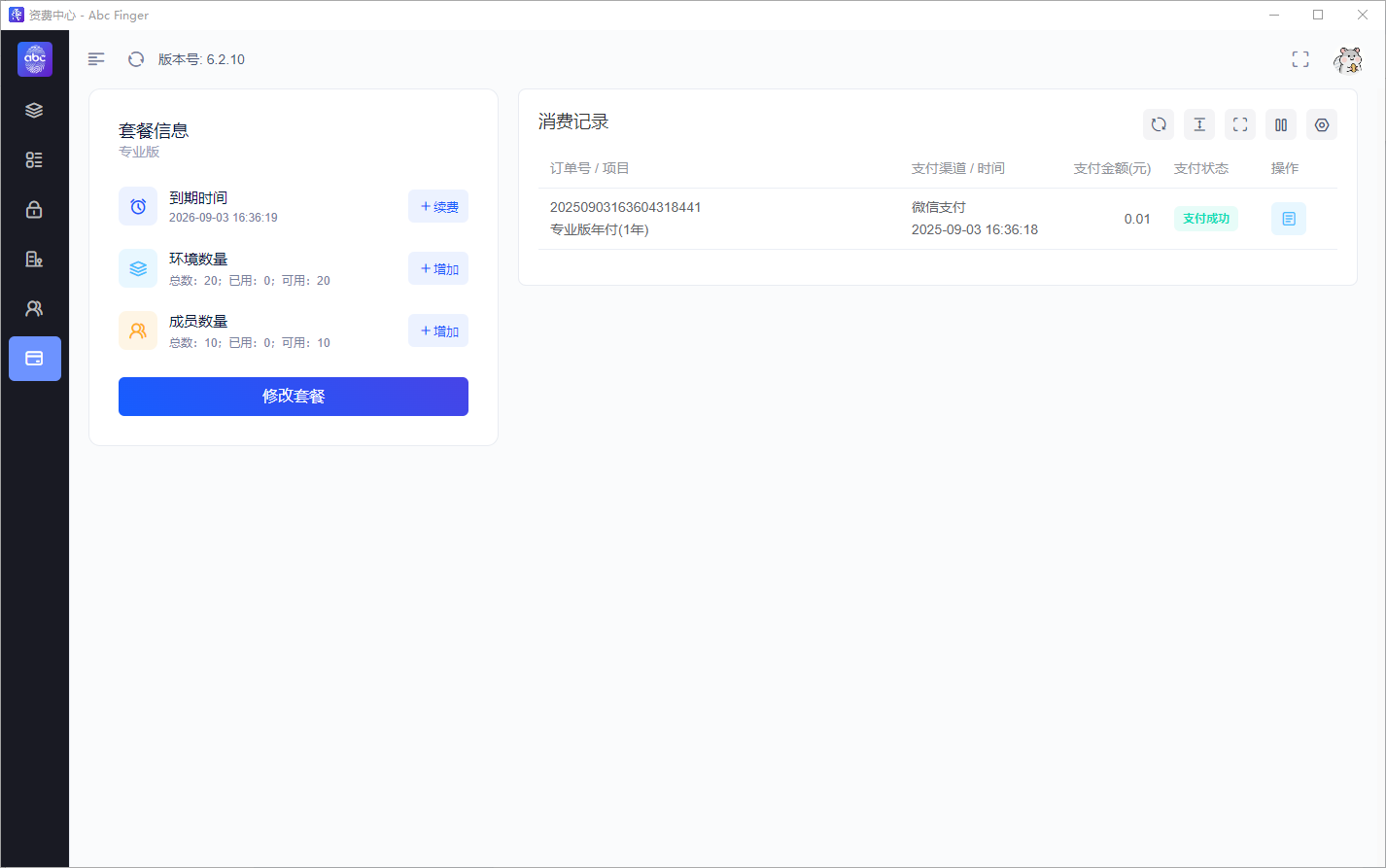Click expiry date 2026-09-03 16:36:19
This screenshot has width=1386, height=868.
[224, 218]
